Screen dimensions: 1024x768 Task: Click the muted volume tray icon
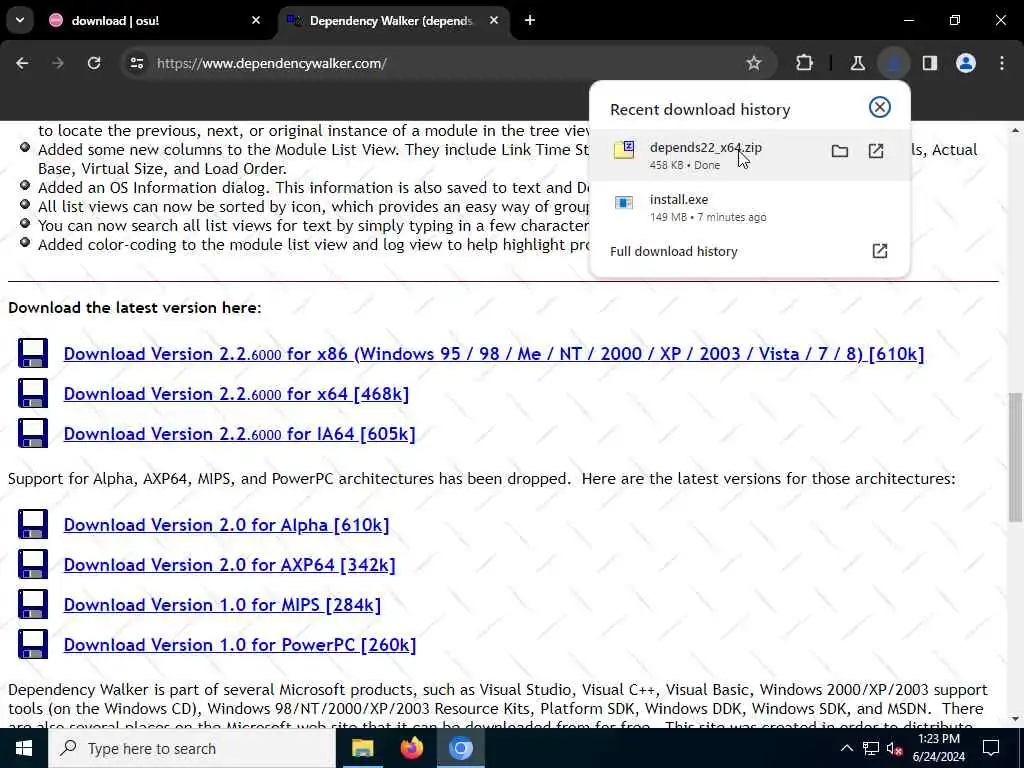pyautogui.click(x=895, y=749)
